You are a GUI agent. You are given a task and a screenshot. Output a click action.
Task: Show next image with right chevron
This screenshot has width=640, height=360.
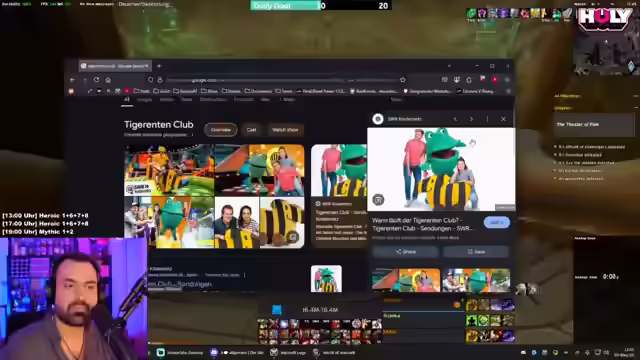(x=471, y=119)
